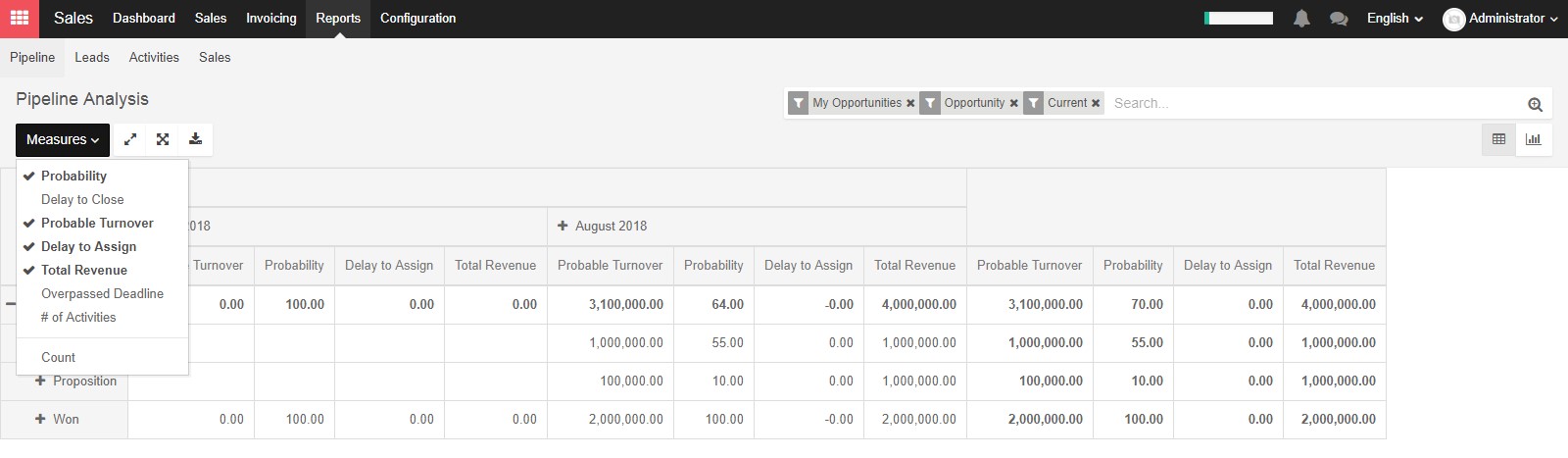The height and width of the screenshot is (458, 1568).
Task: Uncheck the Probable Turnover measure
Action: (102, 223)
